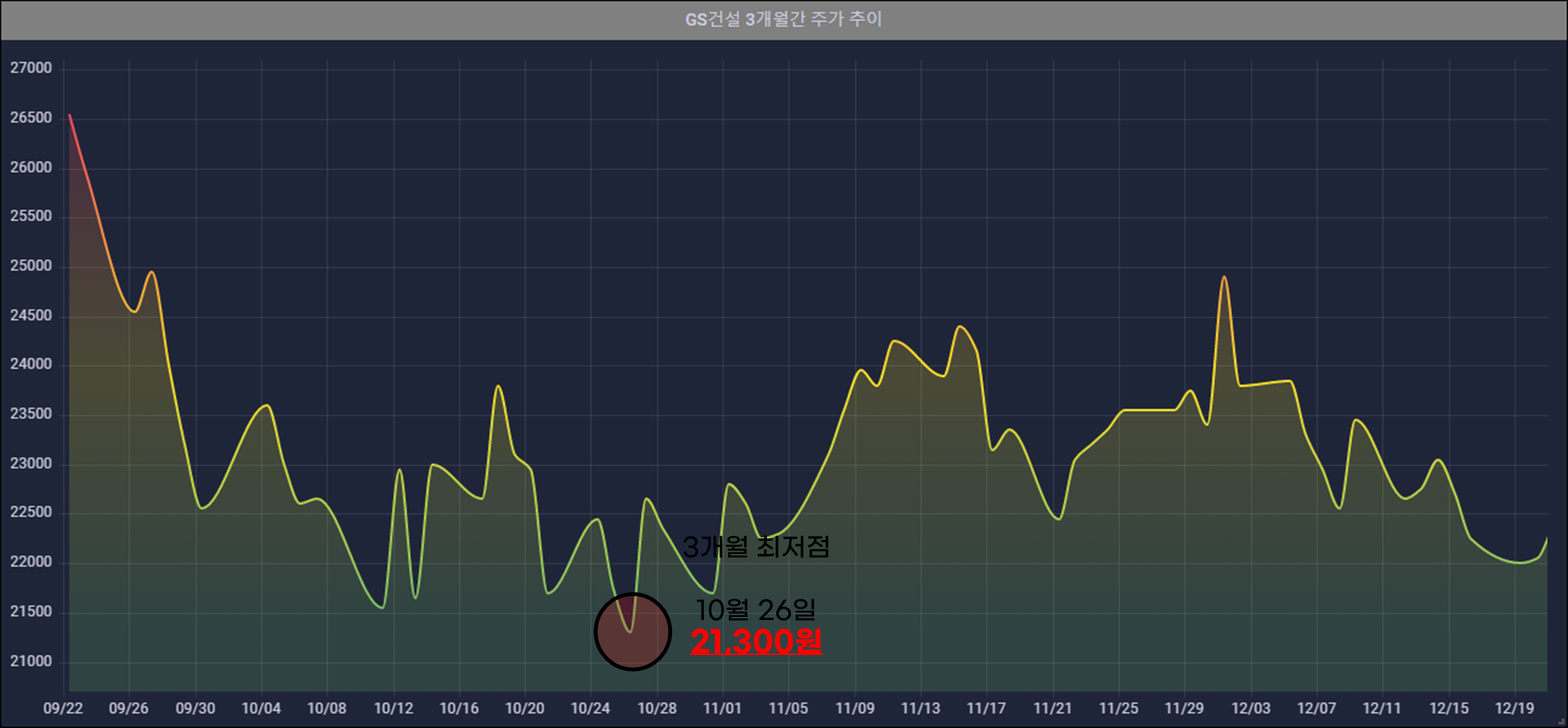The image size is (1568, 728).
Task: Click the 23000 y-axis label
Action: 31,464
